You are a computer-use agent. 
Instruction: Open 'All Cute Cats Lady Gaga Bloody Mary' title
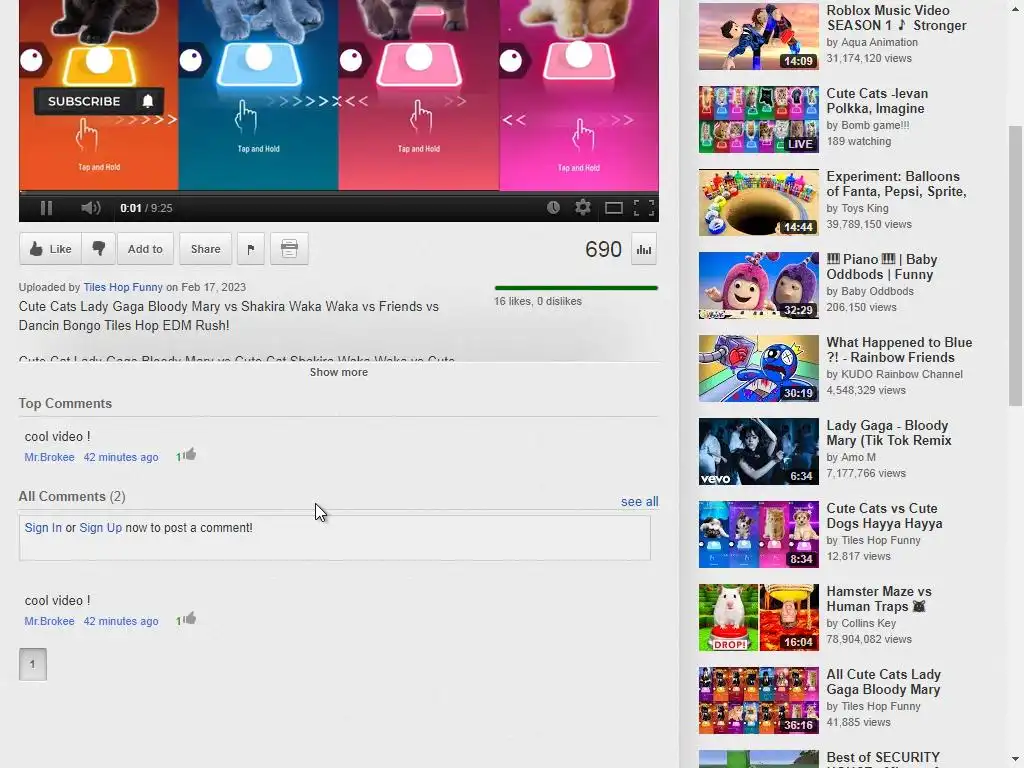[x=884, y=682]
